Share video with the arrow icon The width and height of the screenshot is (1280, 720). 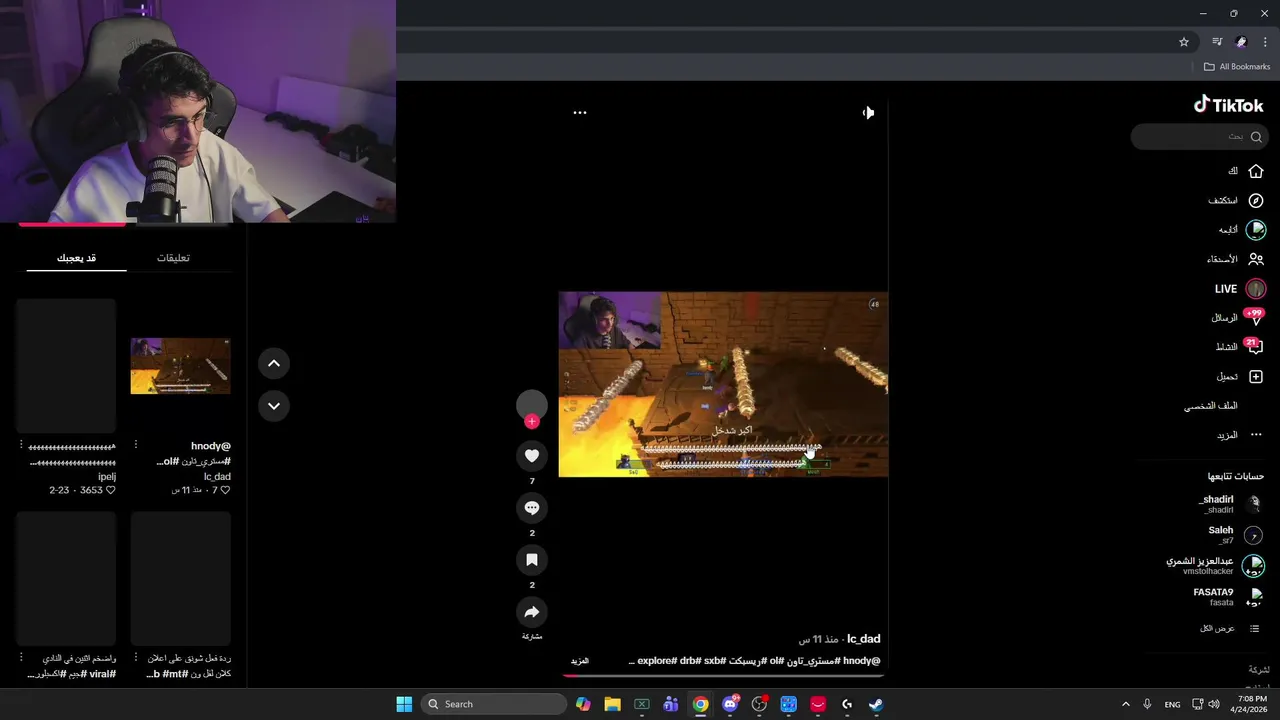(532, 612)
